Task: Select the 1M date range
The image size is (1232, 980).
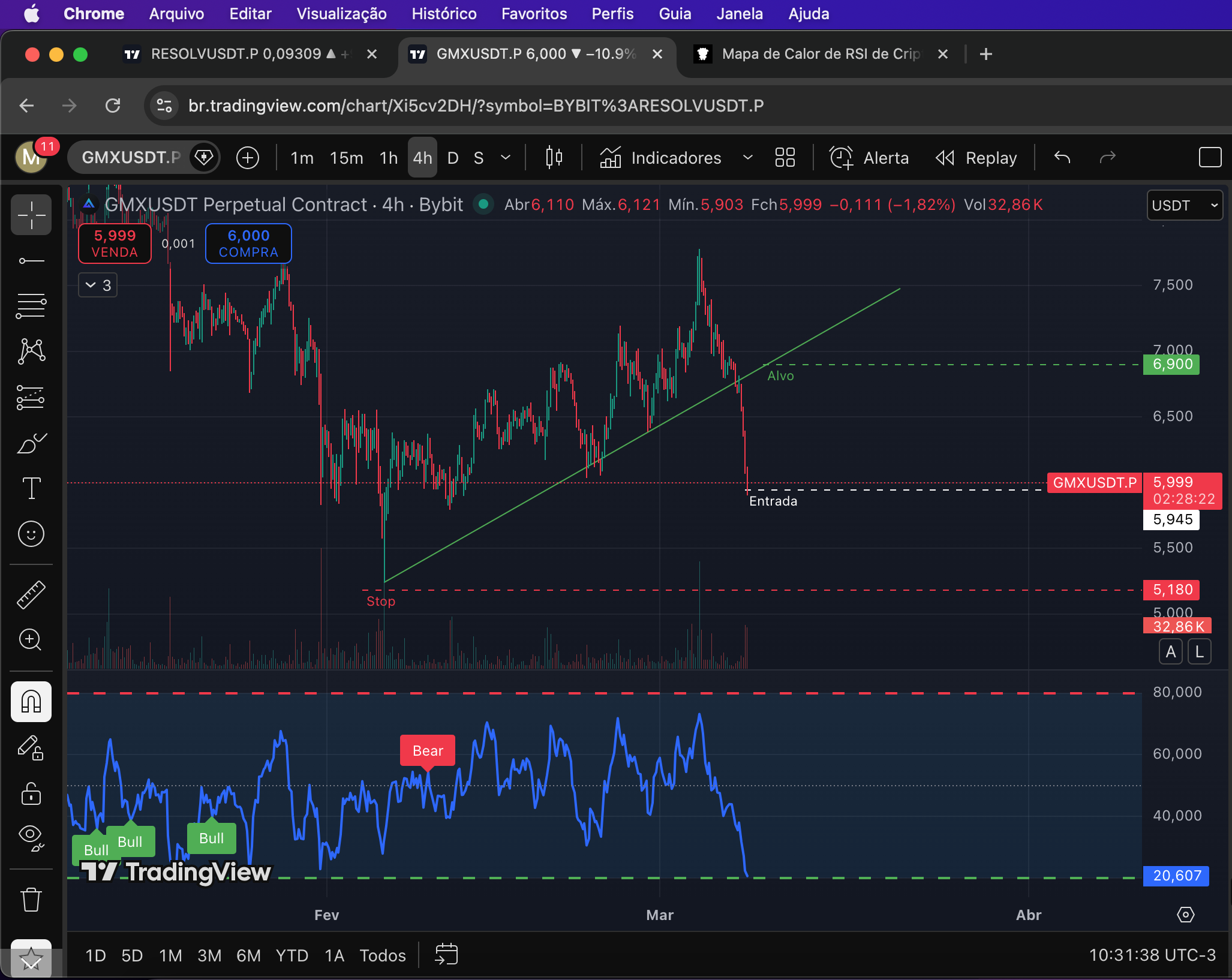Action: 170,955
